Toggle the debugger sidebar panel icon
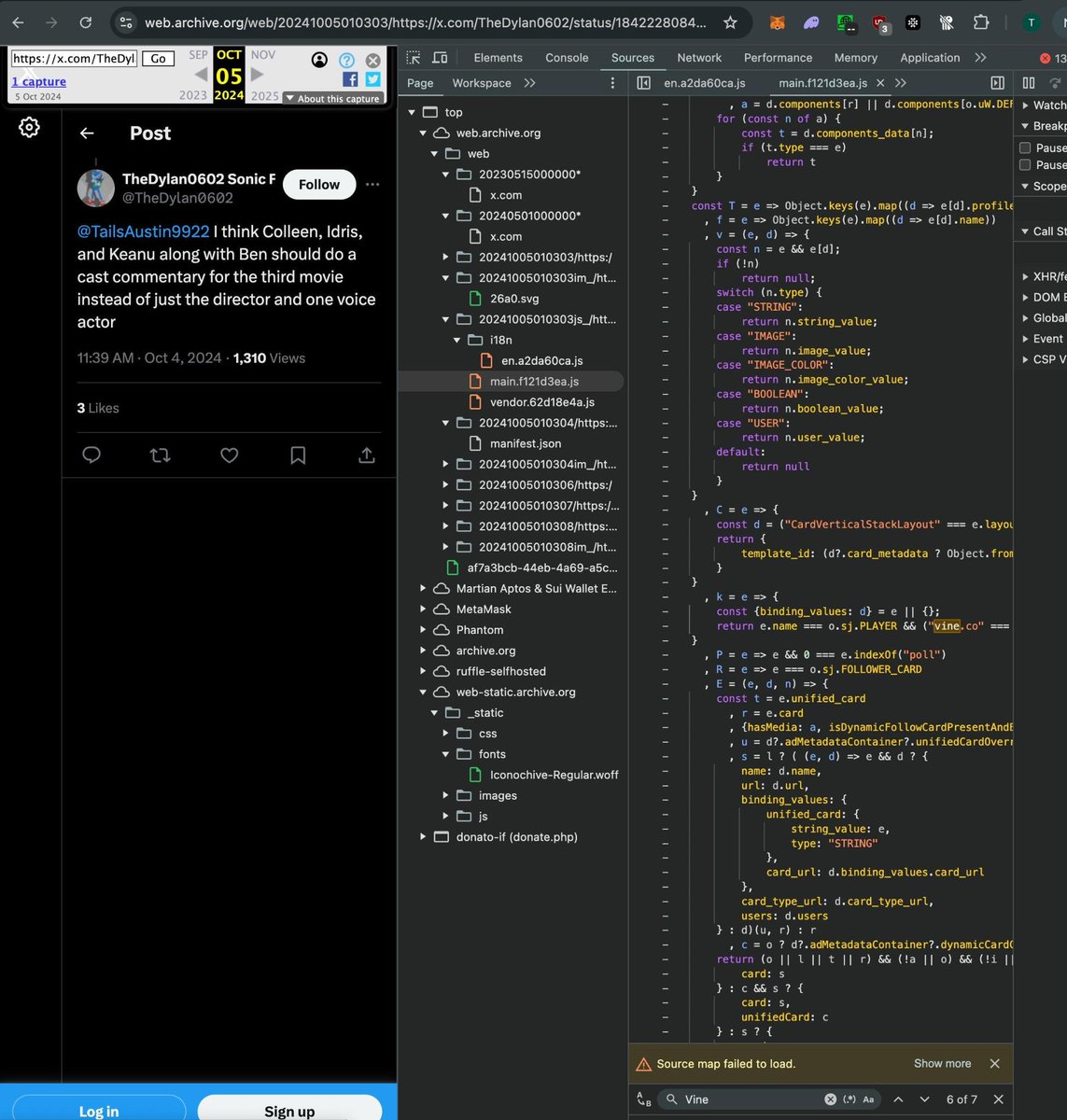Screen dimensions: 1067x1120 [997, 83]
